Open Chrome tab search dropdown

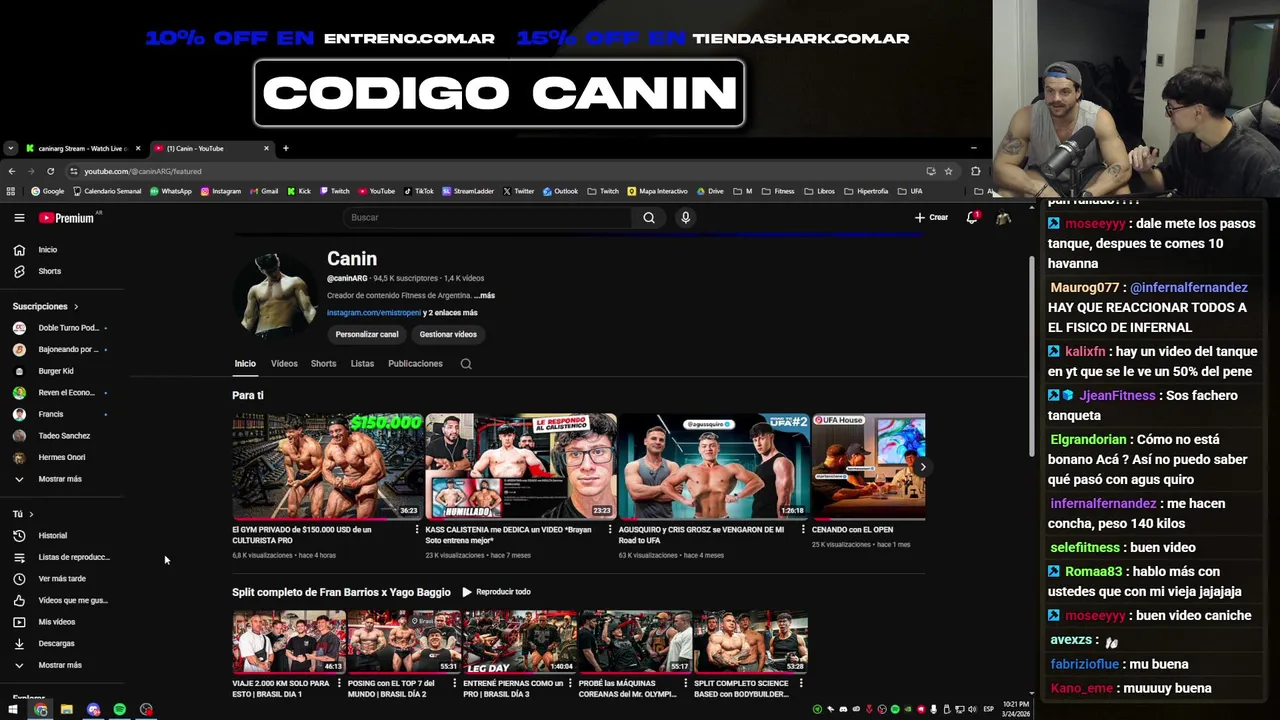pos(10,148)
